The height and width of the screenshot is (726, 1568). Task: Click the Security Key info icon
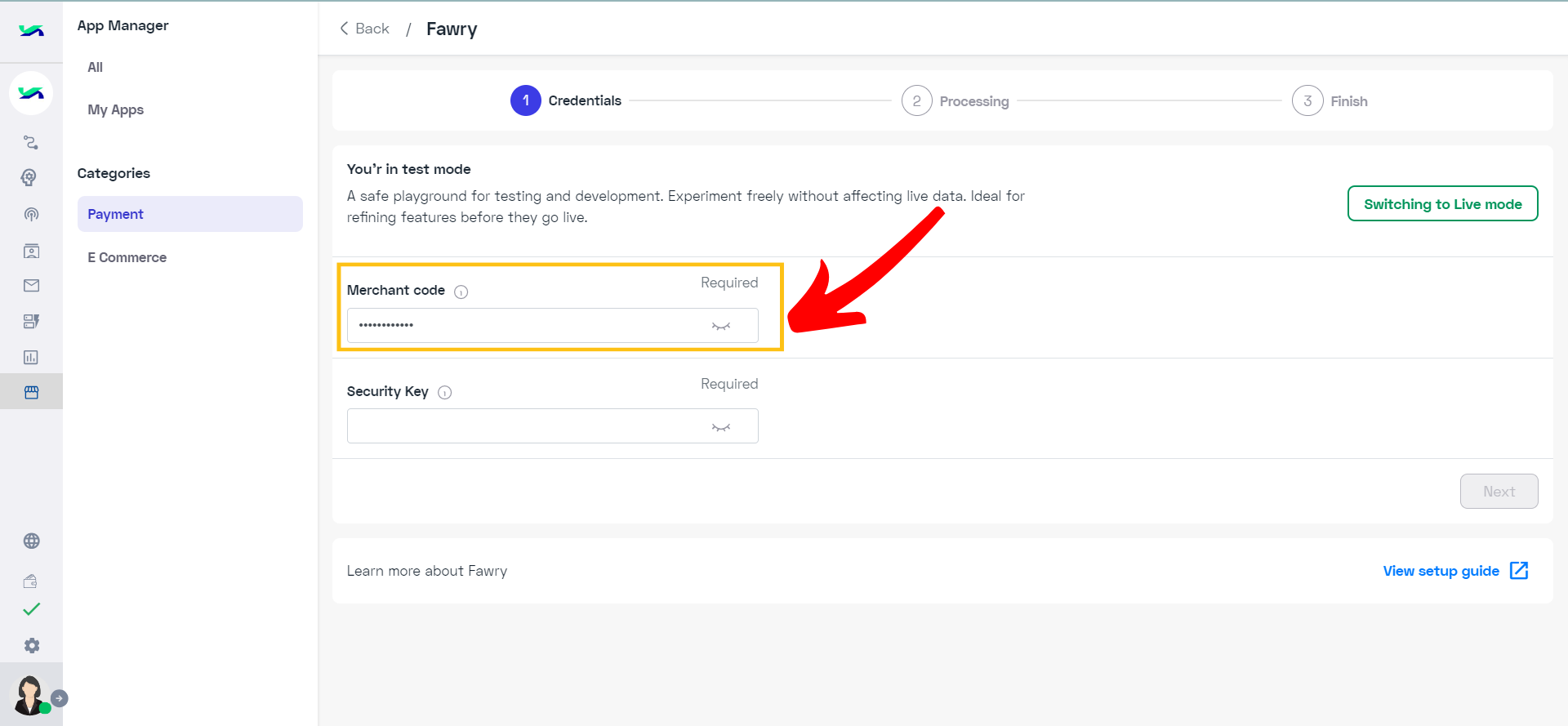tap(444, 392)
